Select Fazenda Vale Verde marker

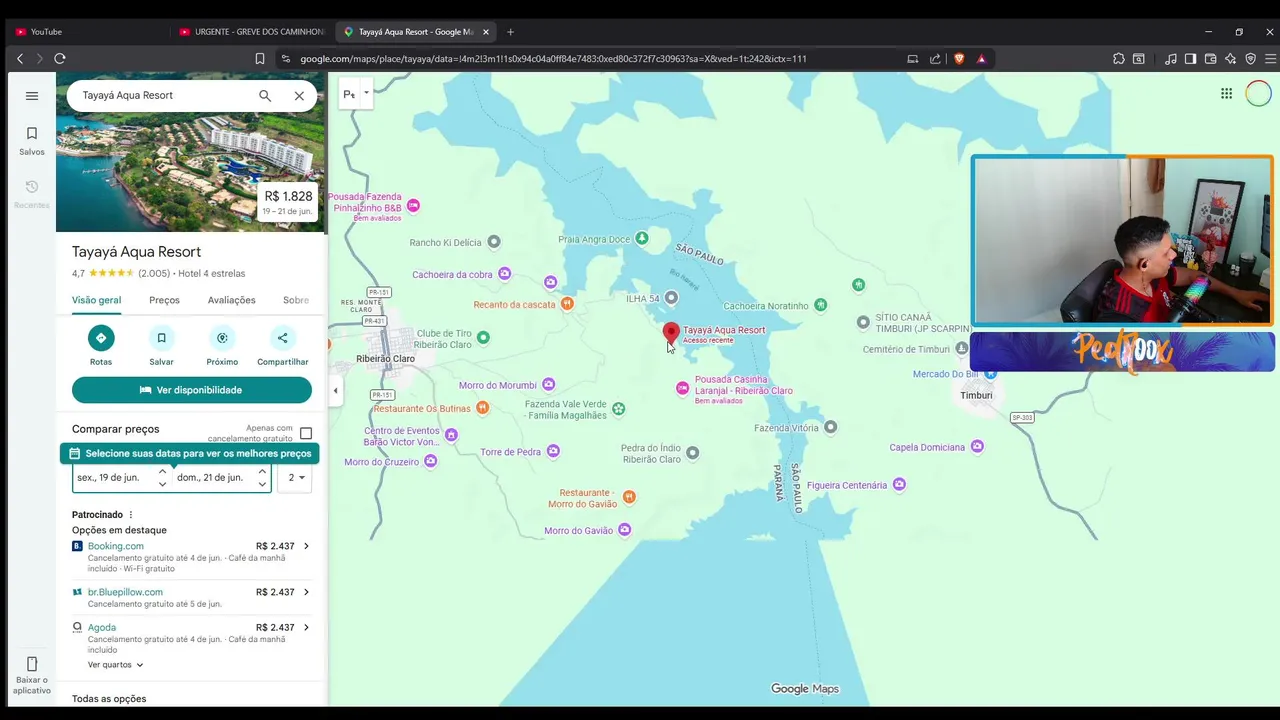point(618,408)
